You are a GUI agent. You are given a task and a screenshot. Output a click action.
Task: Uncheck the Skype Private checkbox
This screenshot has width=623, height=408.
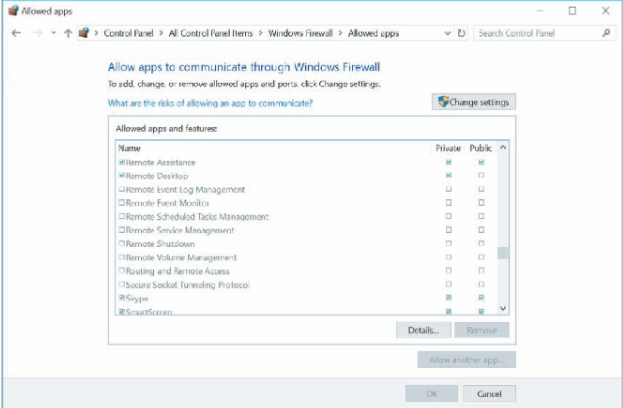click(448, 298)
